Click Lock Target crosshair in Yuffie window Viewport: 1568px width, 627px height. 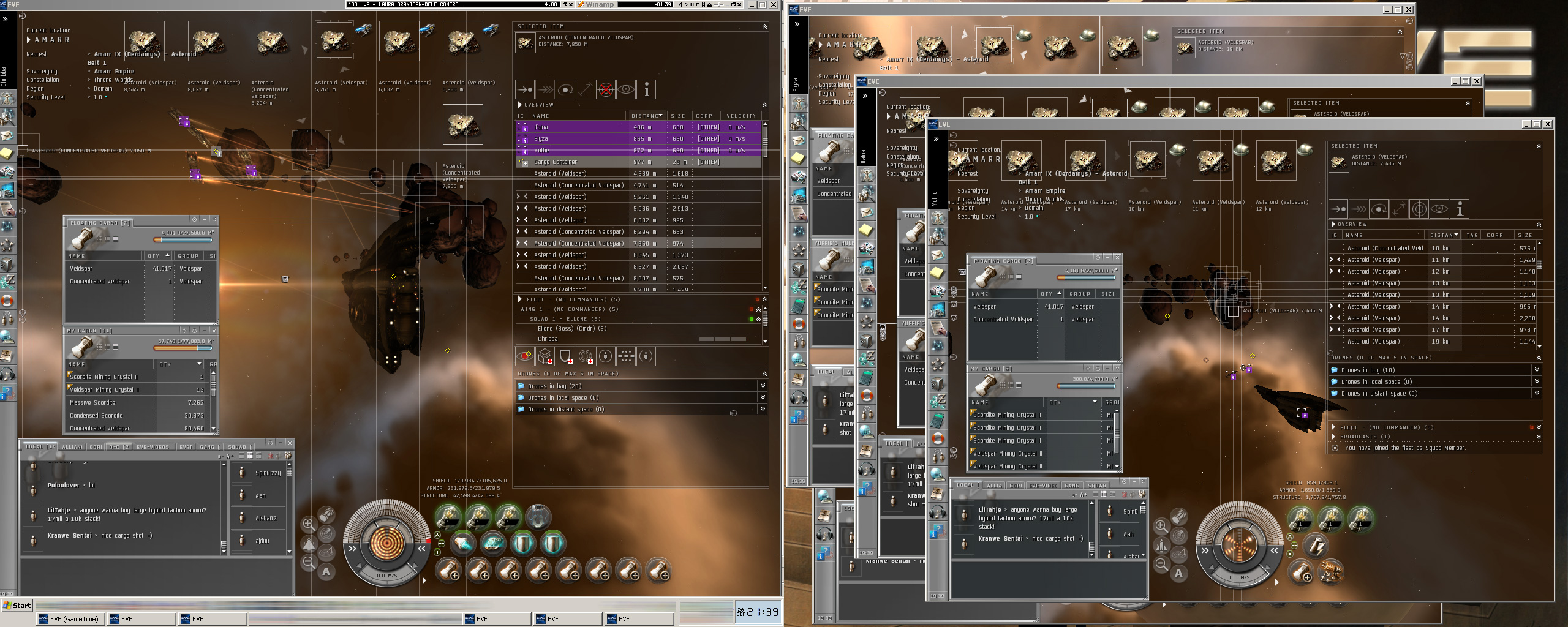(1419, 209)
